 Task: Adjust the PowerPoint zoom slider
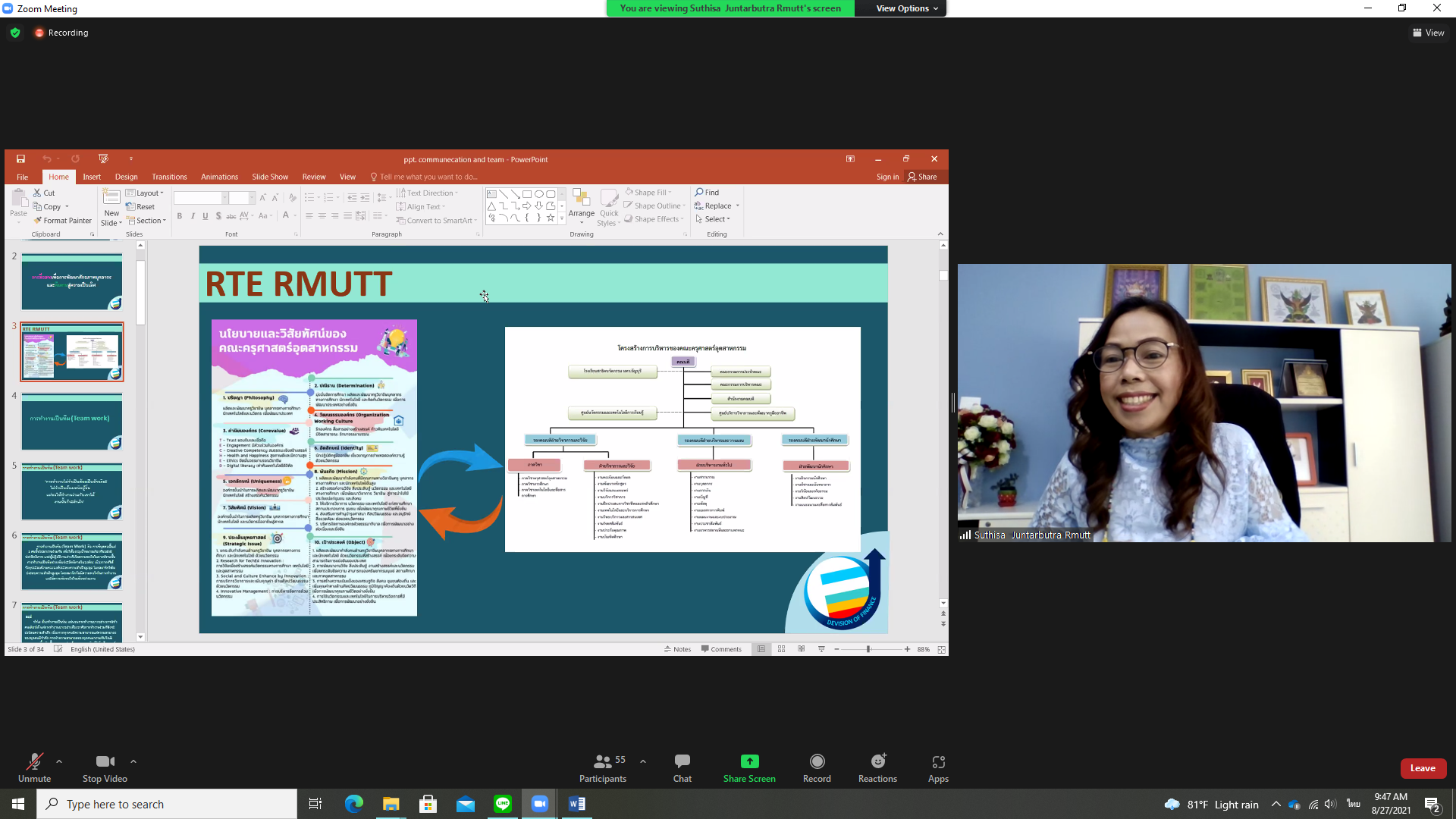point(869,649)
